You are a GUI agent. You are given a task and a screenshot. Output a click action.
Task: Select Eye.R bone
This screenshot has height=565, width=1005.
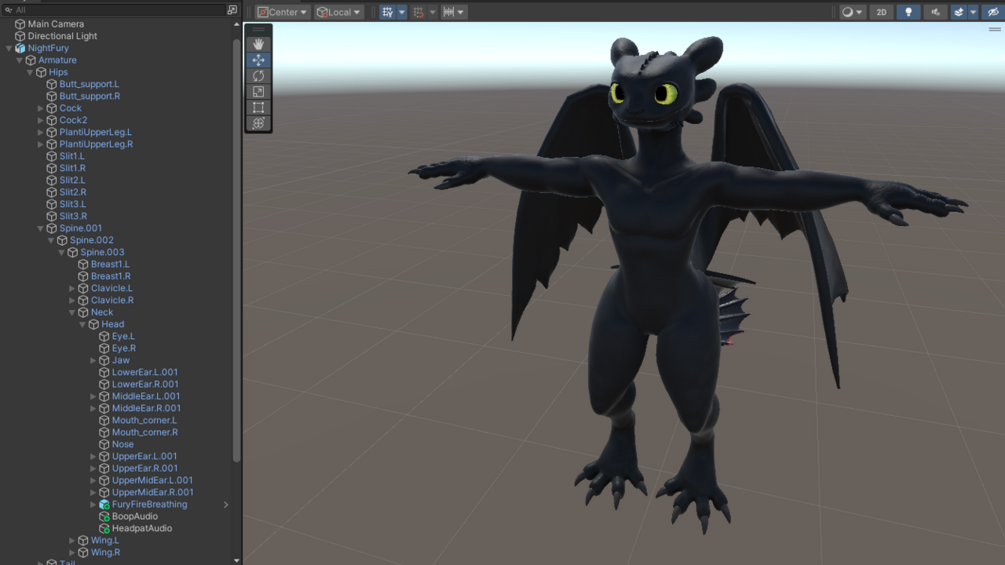coord(124,348)
